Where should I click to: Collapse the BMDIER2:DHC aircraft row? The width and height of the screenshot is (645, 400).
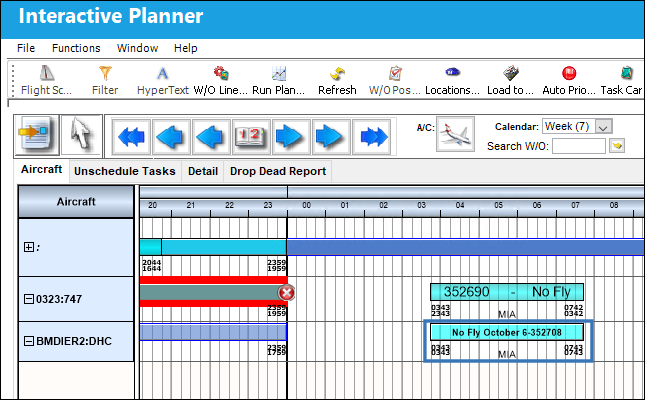(29, 341)
